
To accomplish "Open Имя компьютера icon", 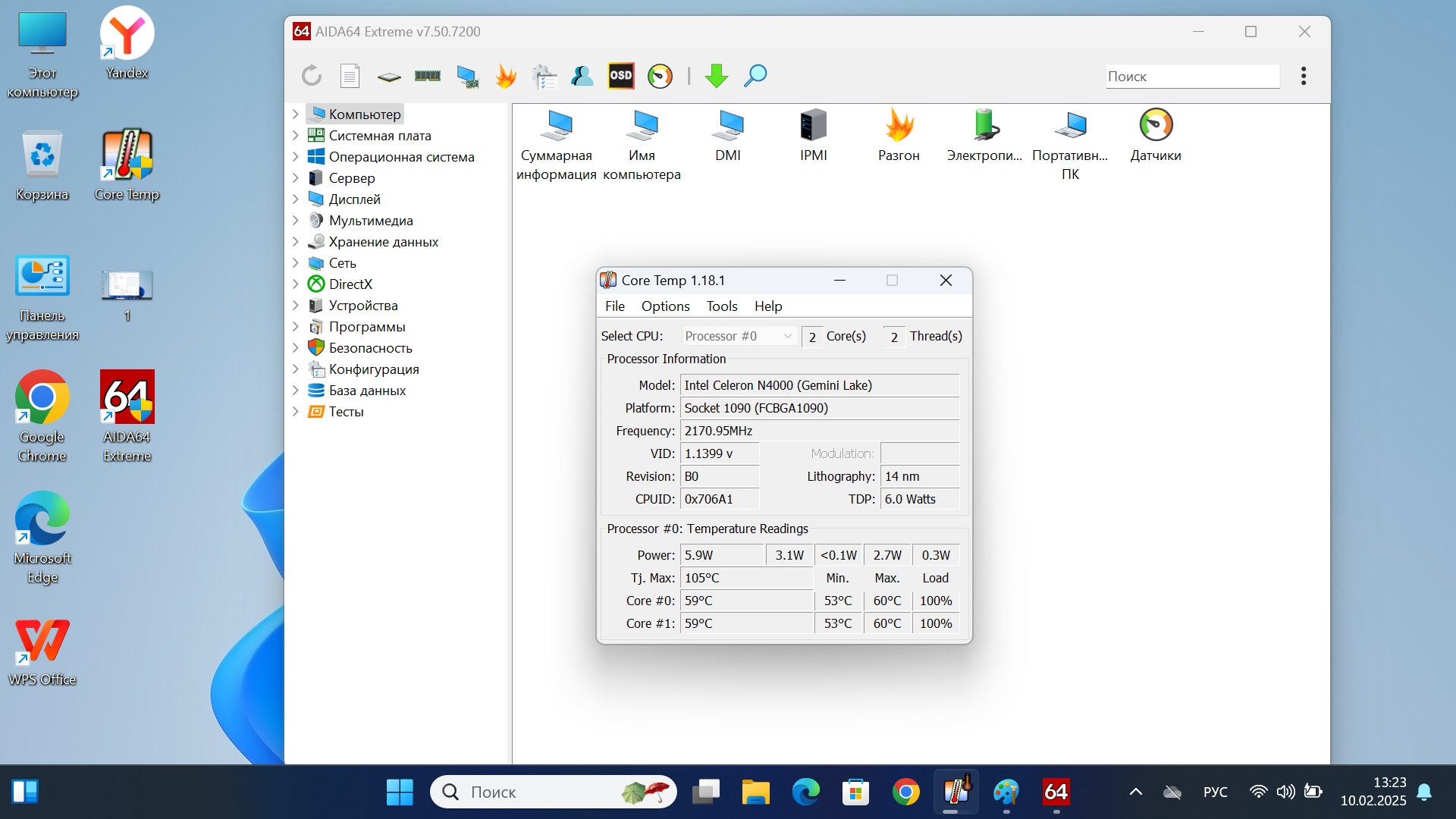I will tap(642, 145).
